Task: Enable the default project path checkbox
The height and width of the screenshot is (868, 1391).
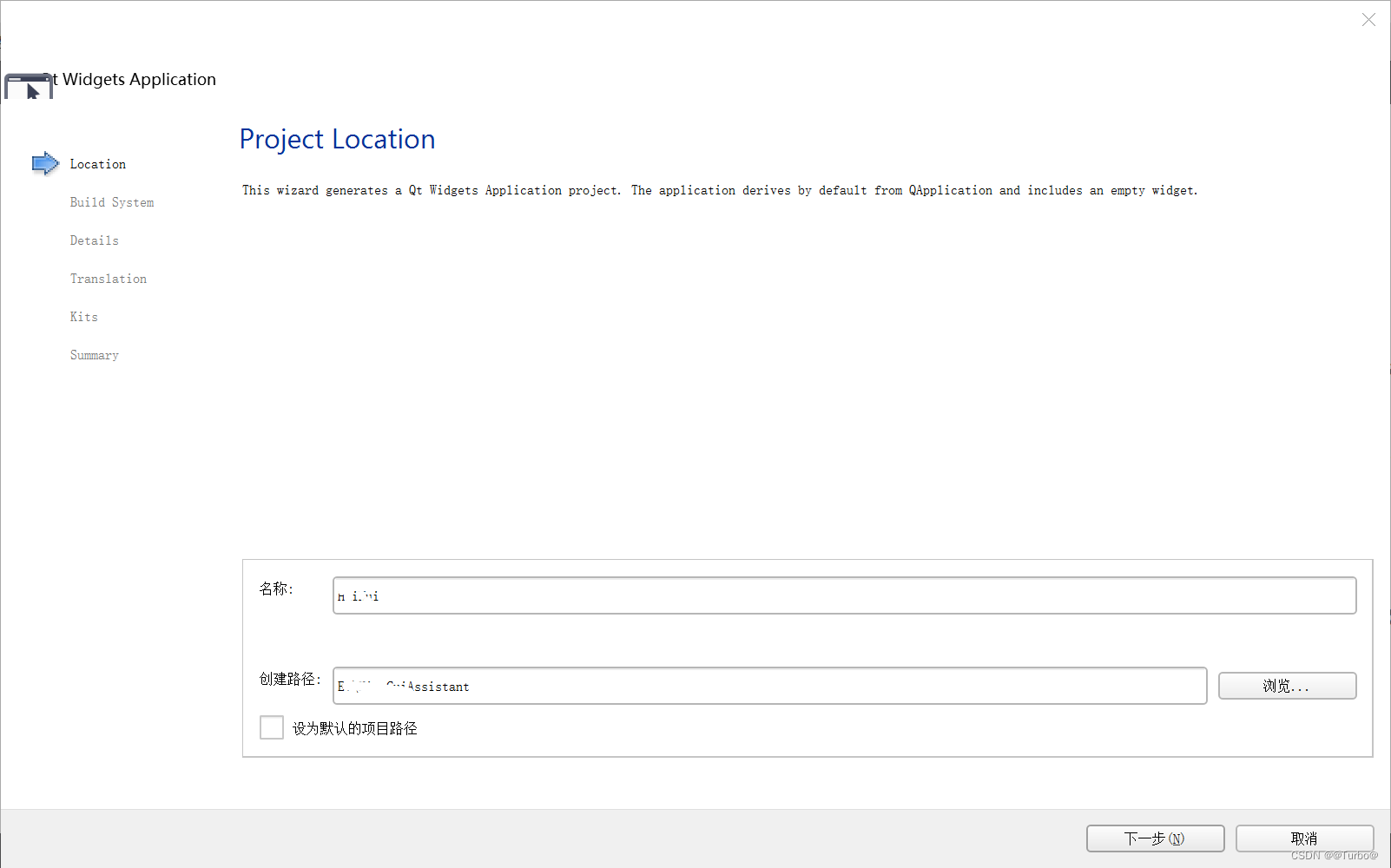Action: click(272, 727)
